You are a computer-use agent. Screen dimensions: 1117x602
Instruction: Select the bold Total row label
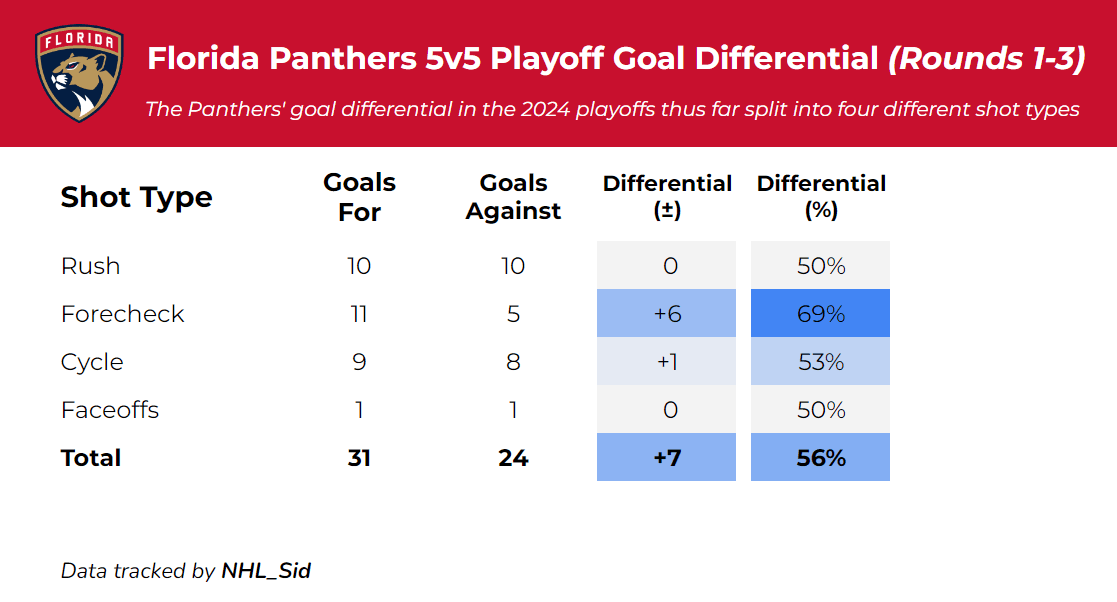tap(91, 458)
